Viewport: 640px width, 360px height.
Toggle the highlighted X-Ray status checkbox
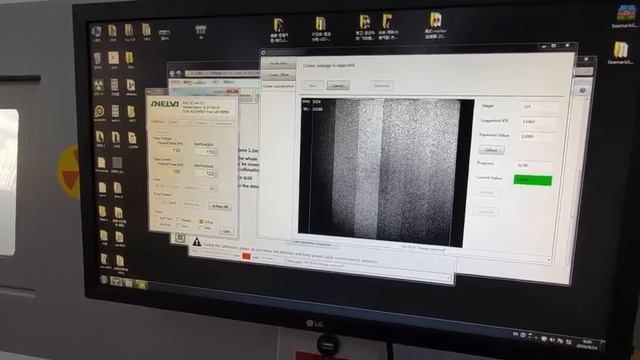(201, 222)
